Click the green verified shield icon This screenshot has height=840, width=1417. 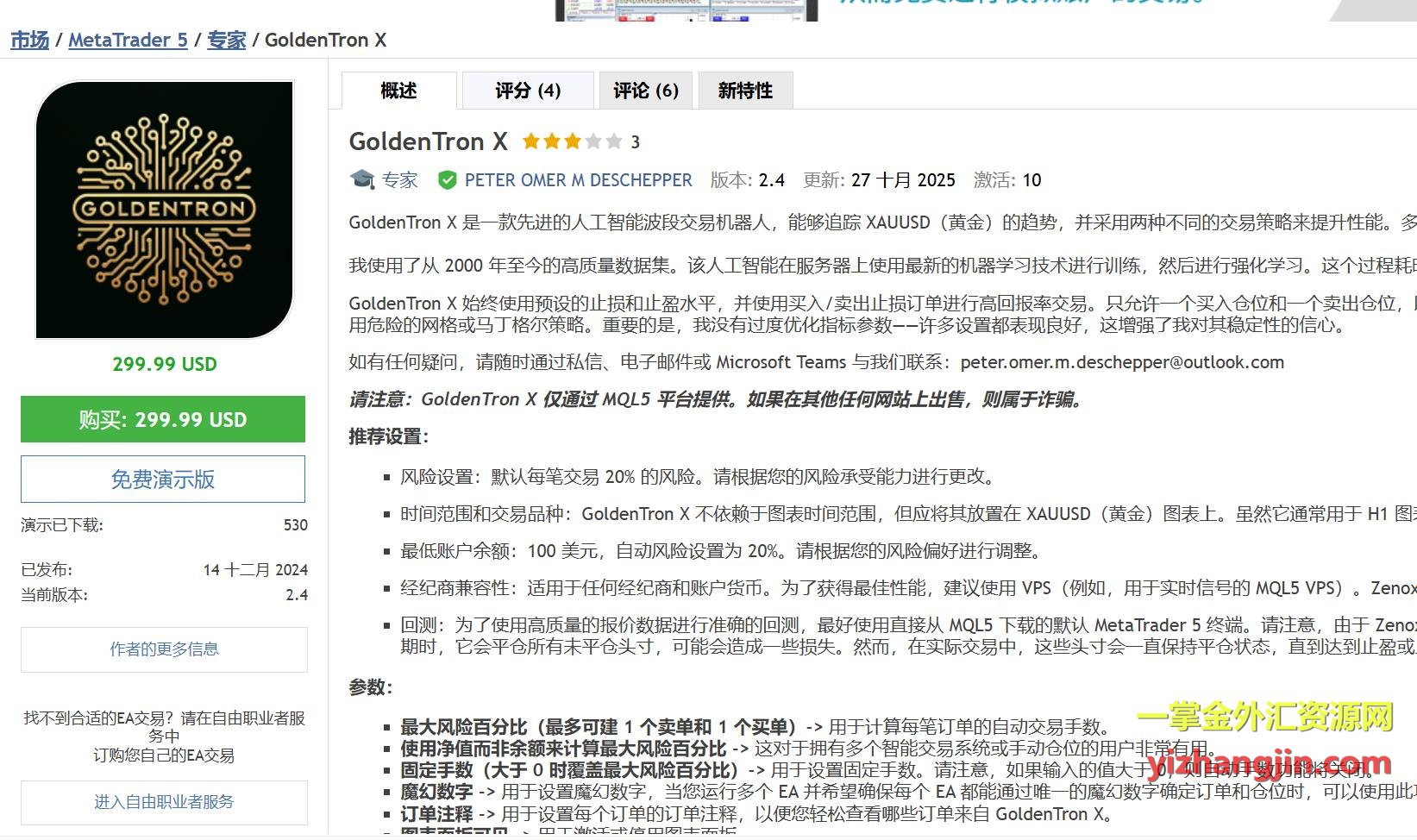tap(447, 179)
